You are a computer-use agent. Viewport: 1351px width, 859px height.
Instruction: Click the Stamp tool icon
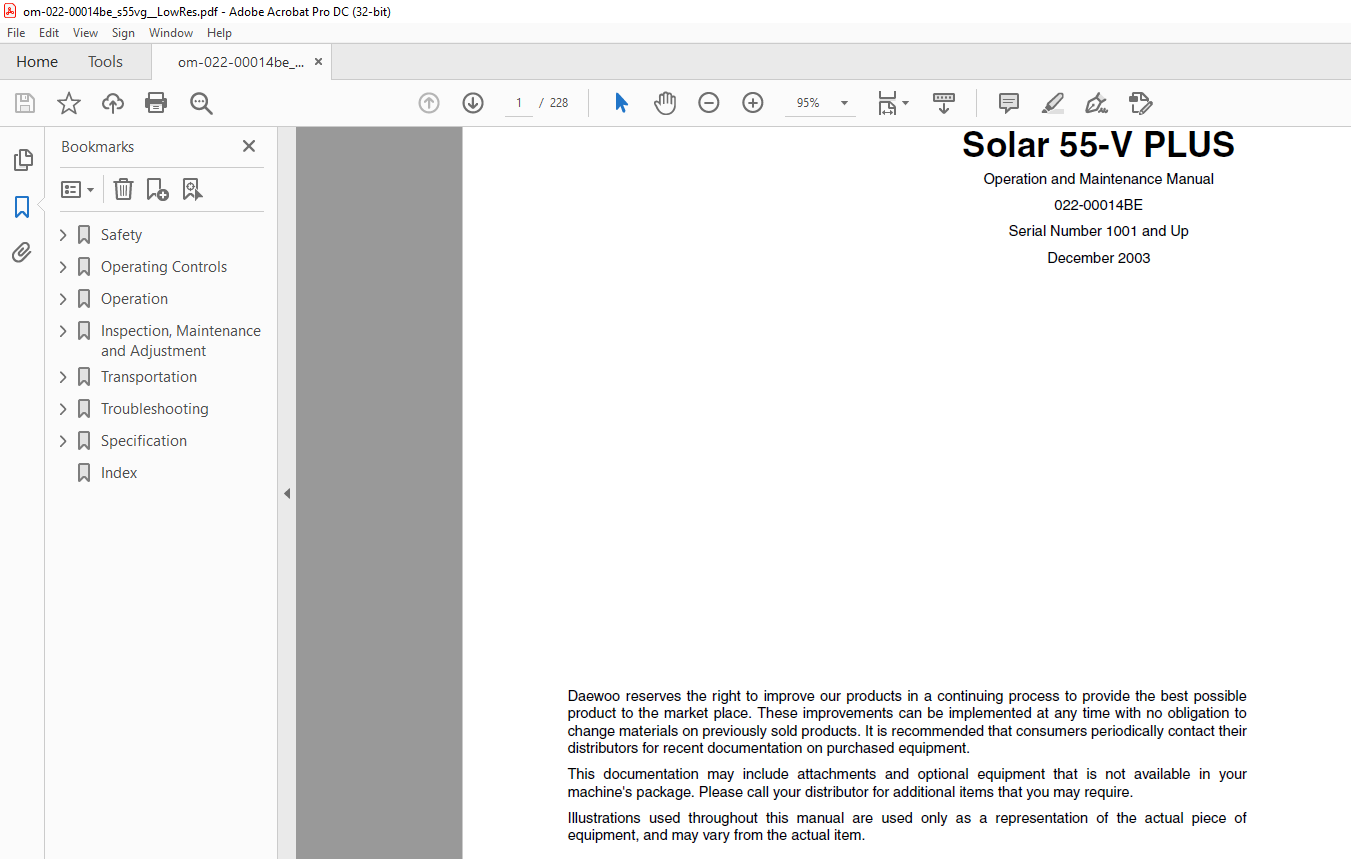point(1140,103)
